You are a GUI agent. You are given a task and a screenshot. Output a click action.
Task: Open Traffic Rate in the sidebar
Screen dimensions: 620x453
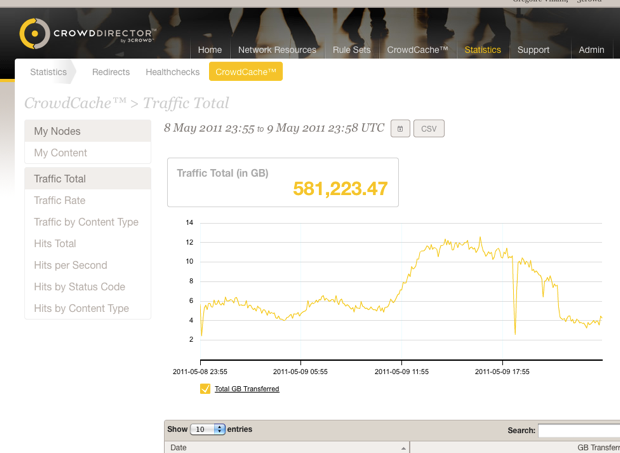(x=59, y=201)
